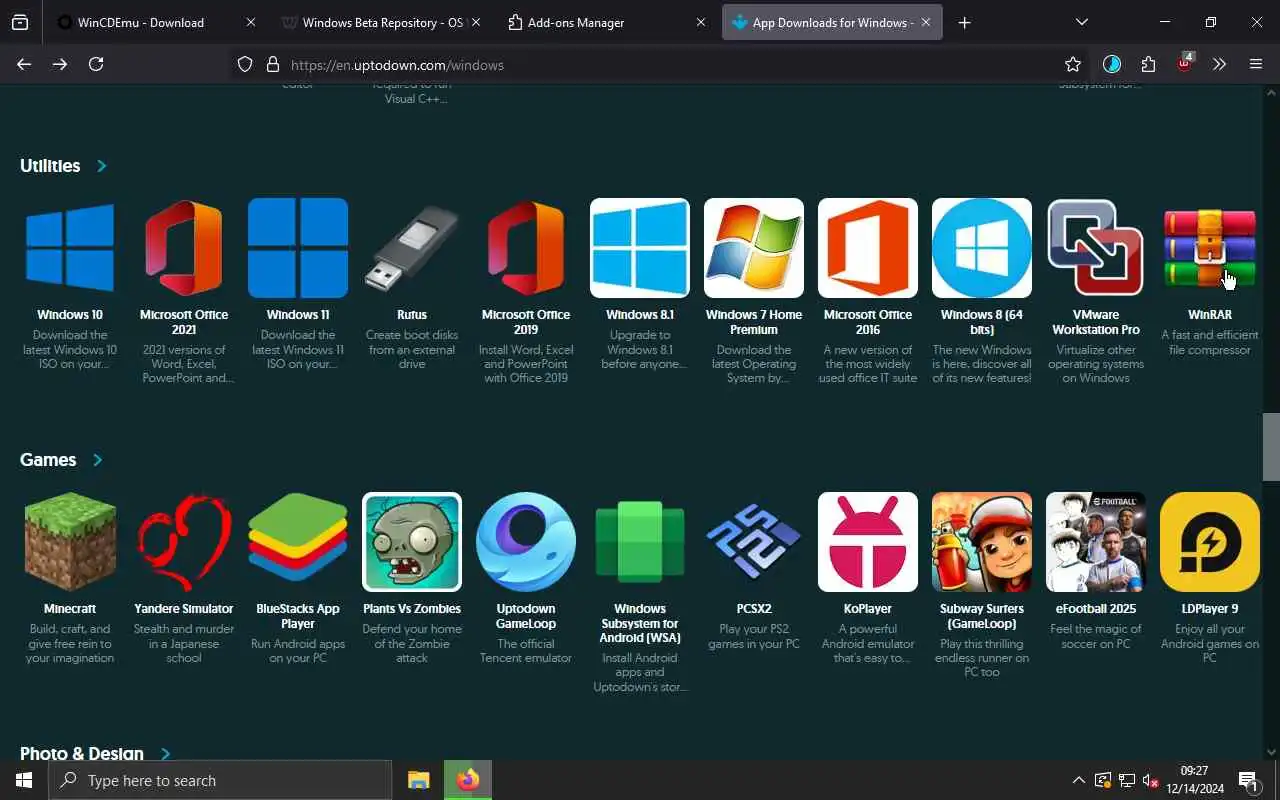
Task: Open the Utilities section heading link
Action: click(50, 166)
